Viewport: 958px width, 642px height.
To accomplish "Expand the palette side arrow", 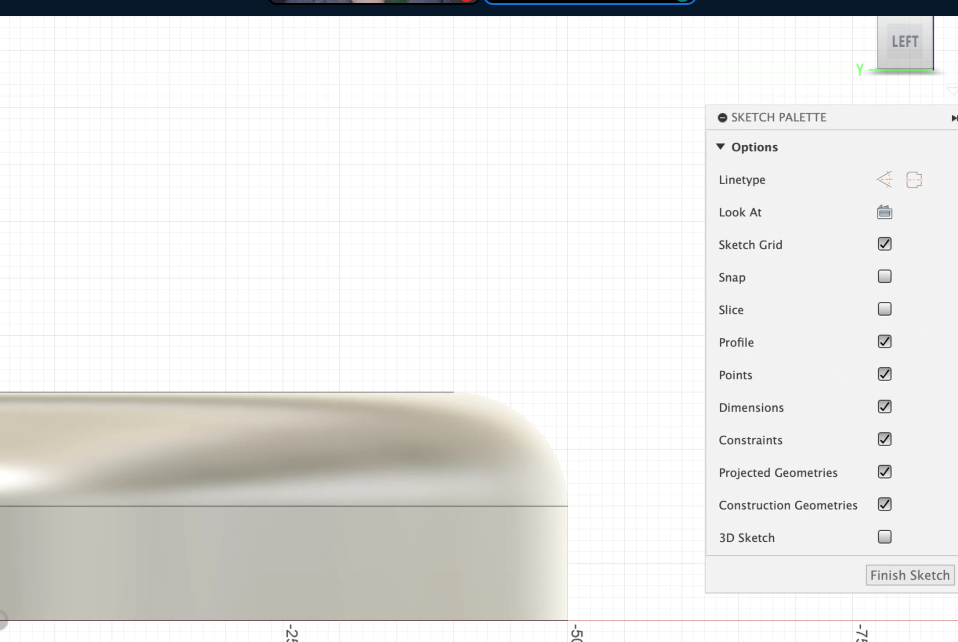I will [x=954, y=118].
